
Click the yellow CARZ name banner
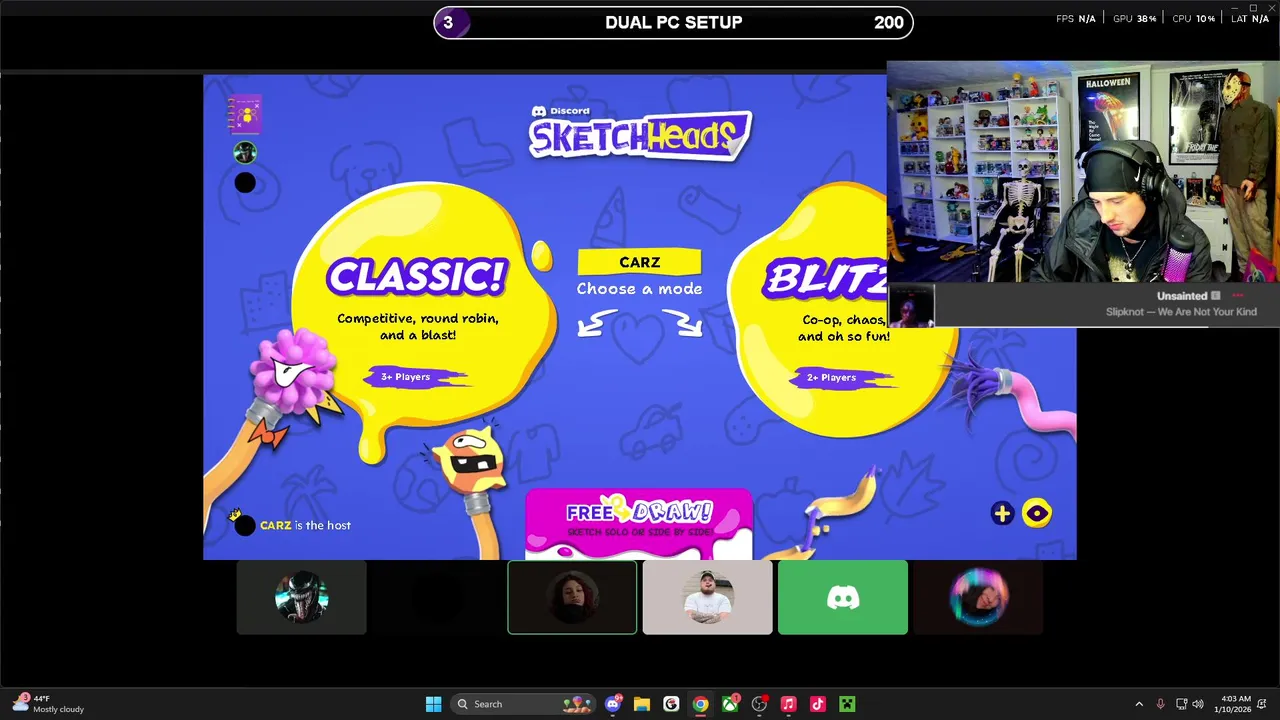pyautogui.click(x=639, y=262)
